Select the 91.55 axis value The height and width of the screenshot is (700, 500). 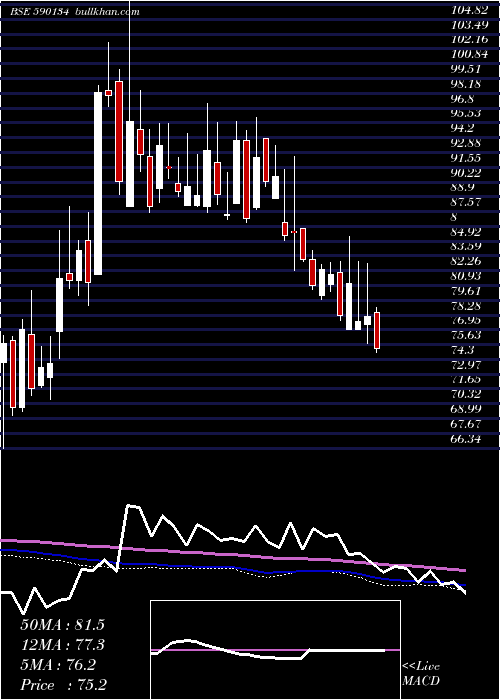pyautogui.click(x=466, y=158)
